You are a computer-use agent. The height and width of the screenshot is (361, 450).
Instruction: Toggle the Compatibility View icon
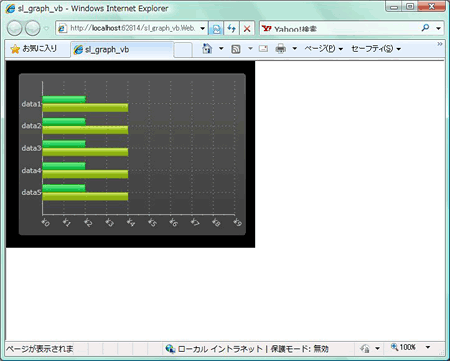pyautogui.click(x=216, y=29)
